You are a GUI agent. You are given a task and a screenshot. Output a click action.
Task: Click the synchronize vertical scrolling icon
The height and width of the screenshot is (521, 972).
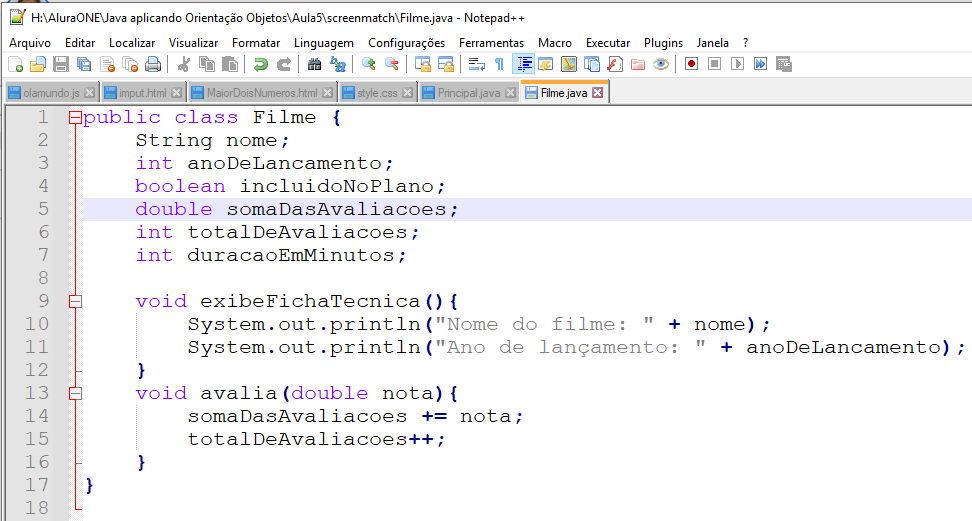point(423,64)
